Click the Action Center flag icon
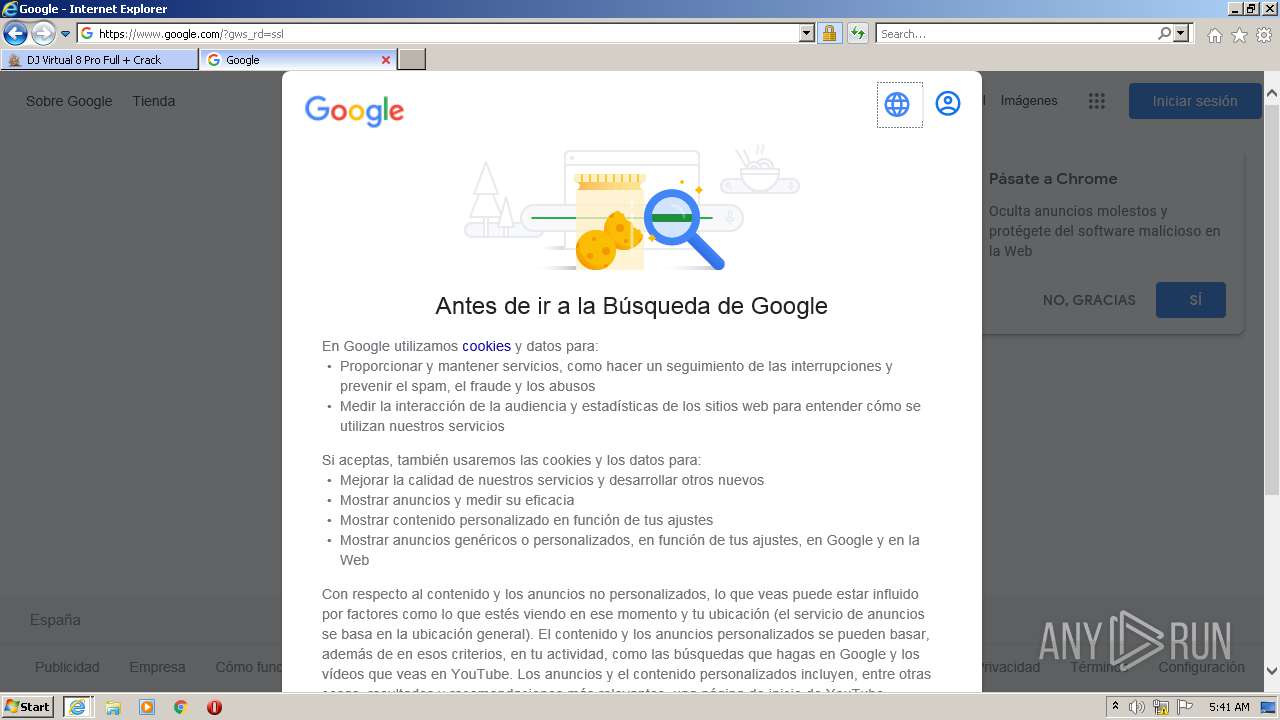The width and height of the screenshot is (1280, 720). pyautogui.click(x=1185, y=707)
